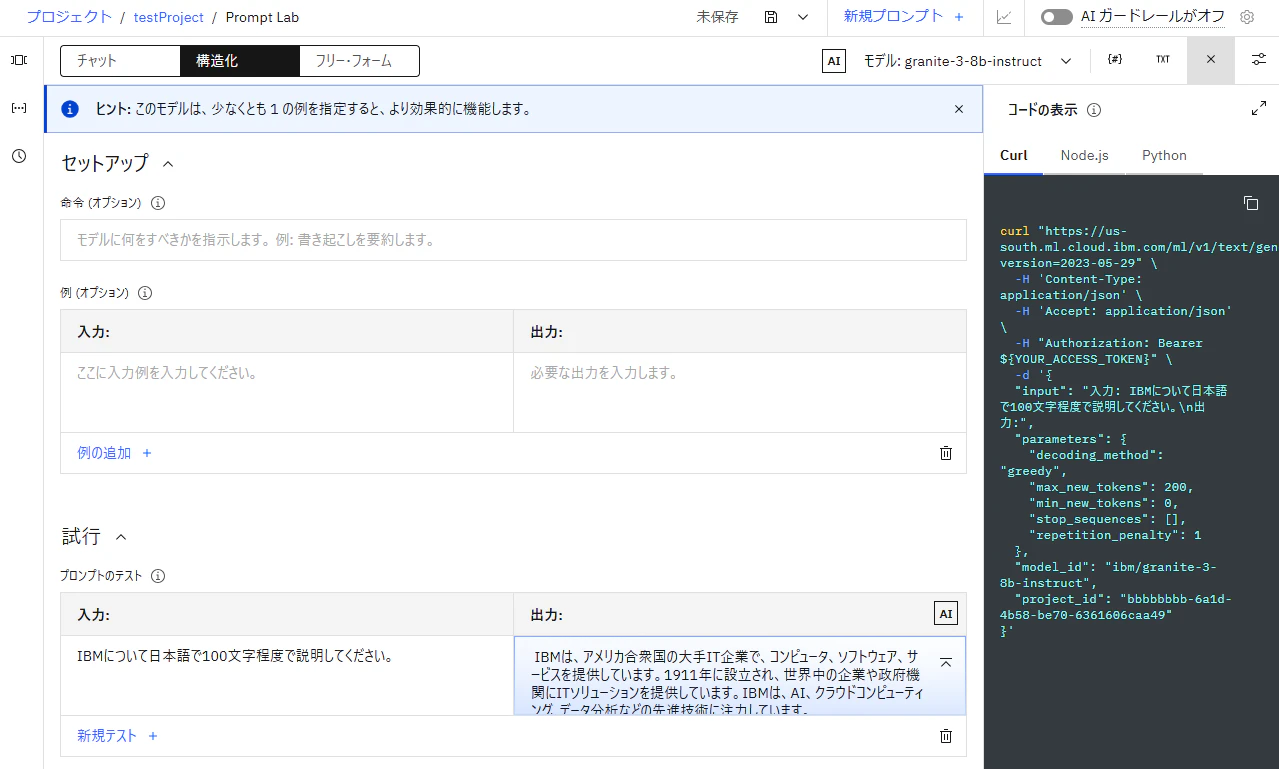The height and width of the screenshot is (769, 1279).
Task: Open the model selector dropdown
Action: coord(968,61)
